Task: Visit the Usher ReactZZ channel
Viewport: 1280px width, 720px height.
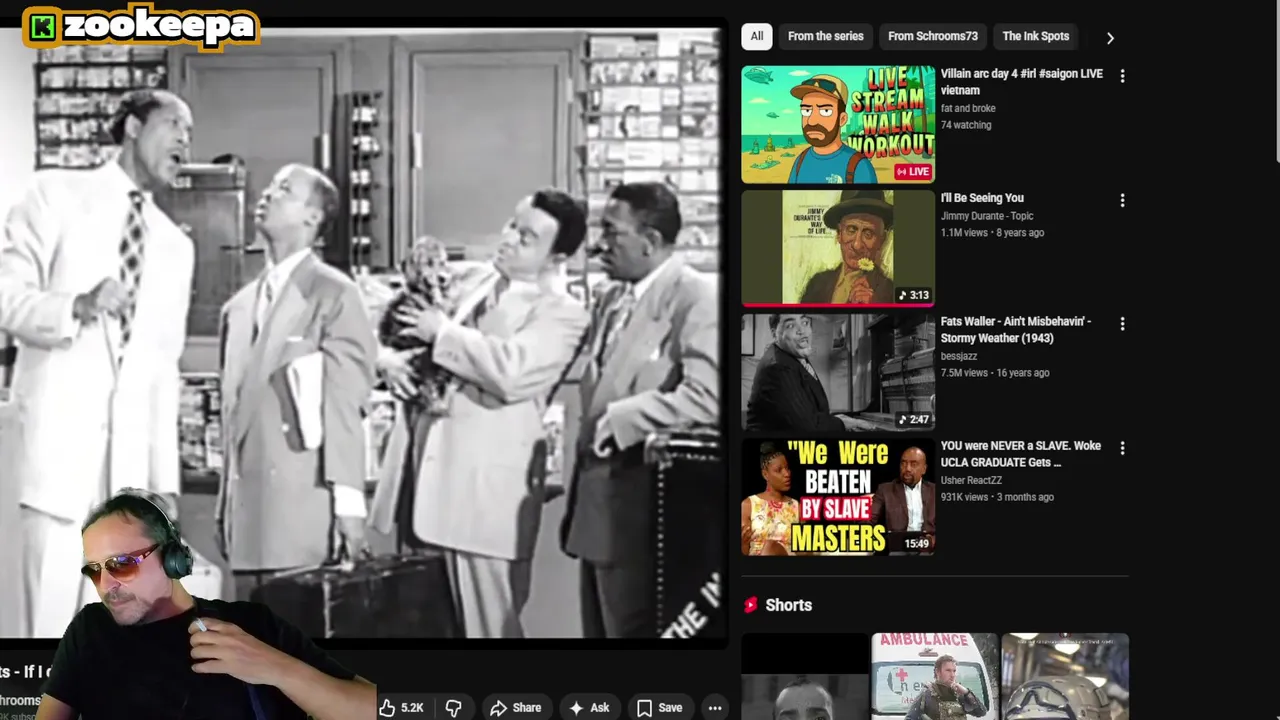Action: tap(971, 480)
